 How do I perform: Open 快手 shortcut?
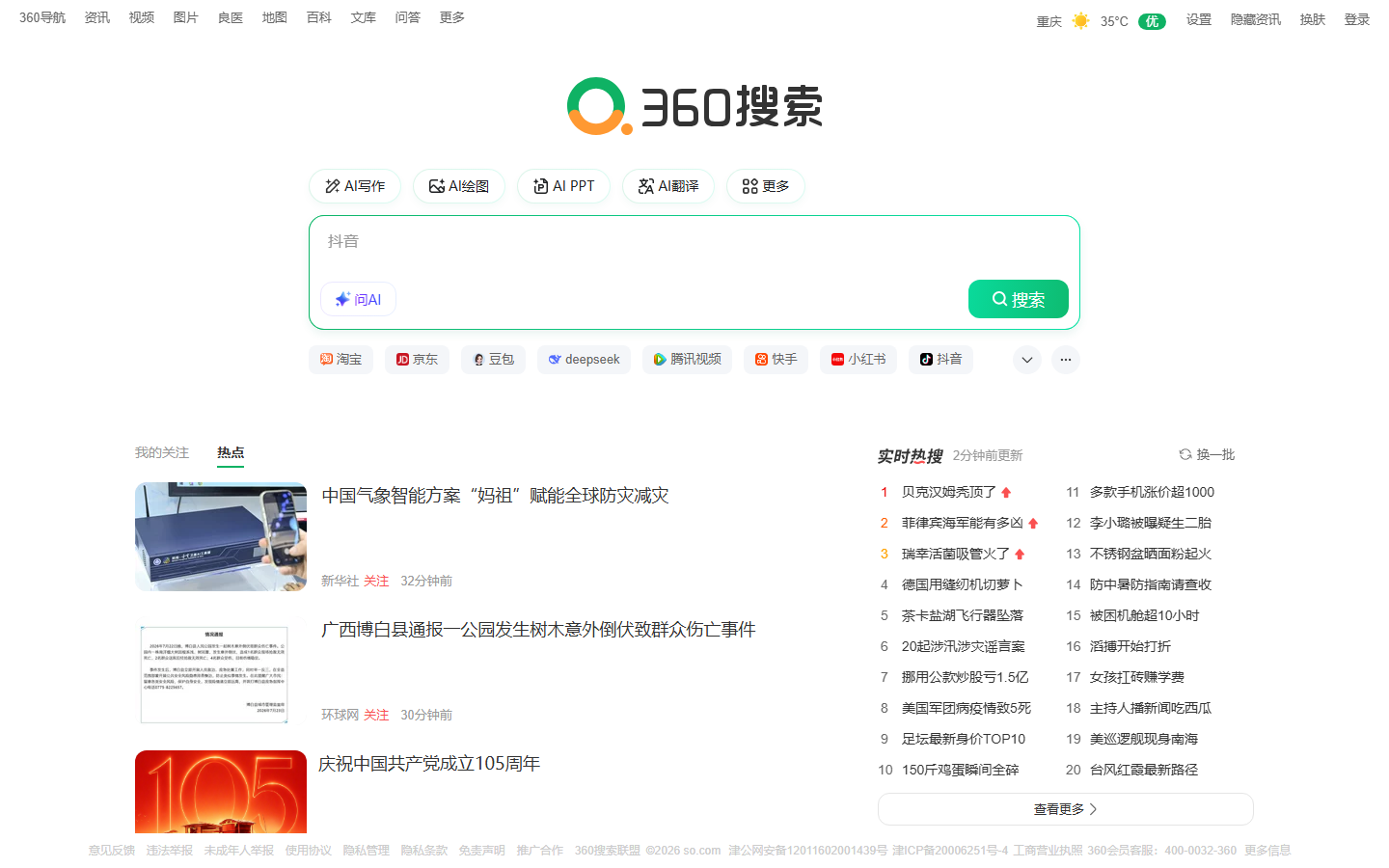click(776, 359)
